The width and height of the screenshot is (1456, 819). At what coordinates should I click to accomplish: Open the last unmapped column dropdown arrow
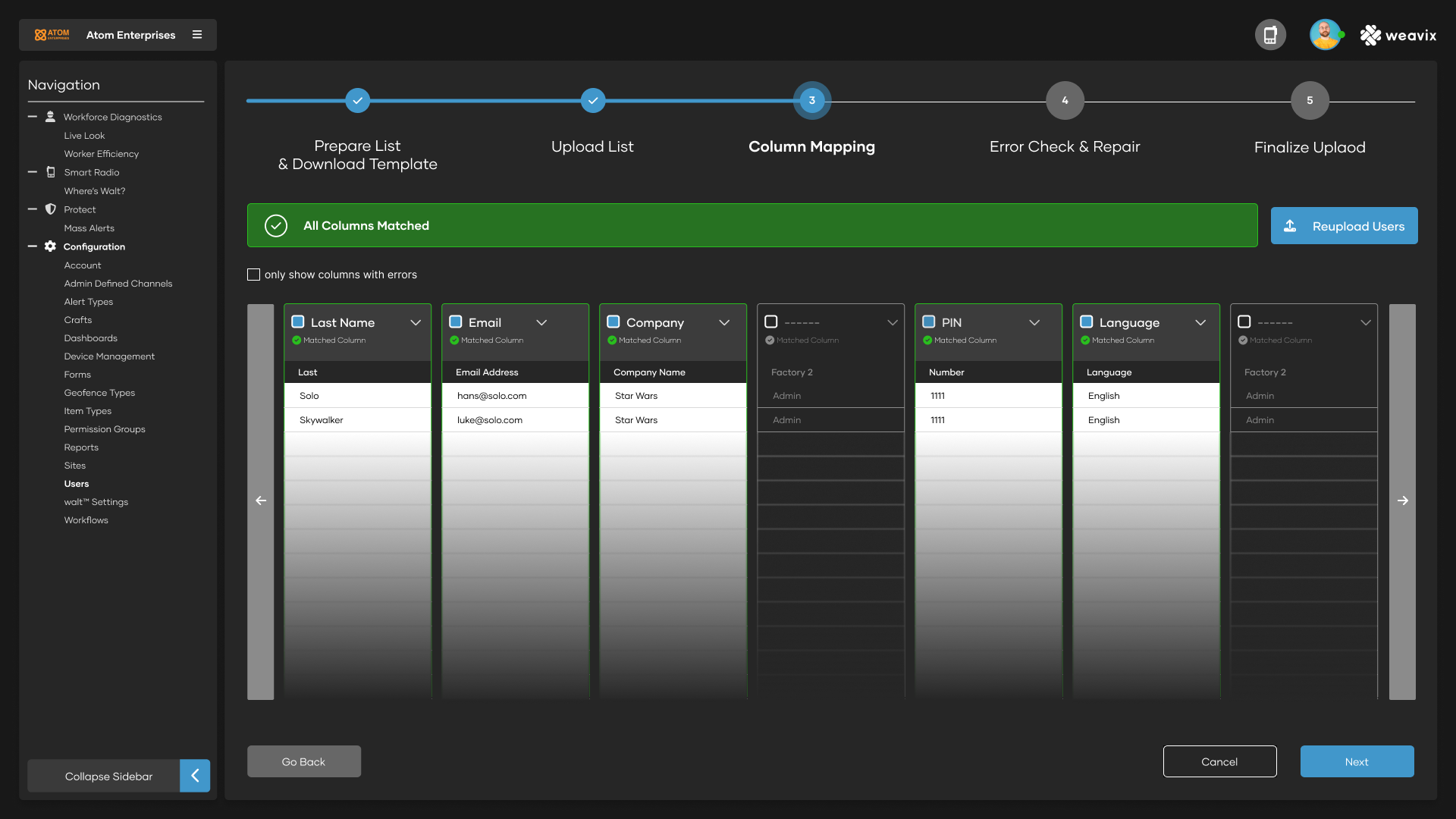click(1366, 323)
